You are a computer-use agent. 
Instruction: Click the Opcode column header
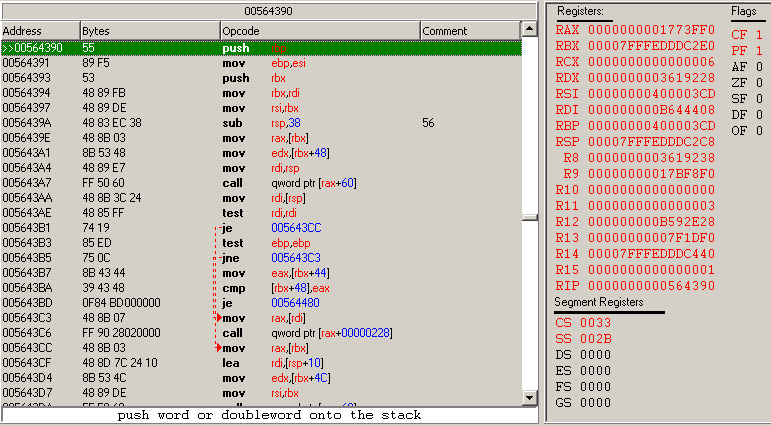318,31
